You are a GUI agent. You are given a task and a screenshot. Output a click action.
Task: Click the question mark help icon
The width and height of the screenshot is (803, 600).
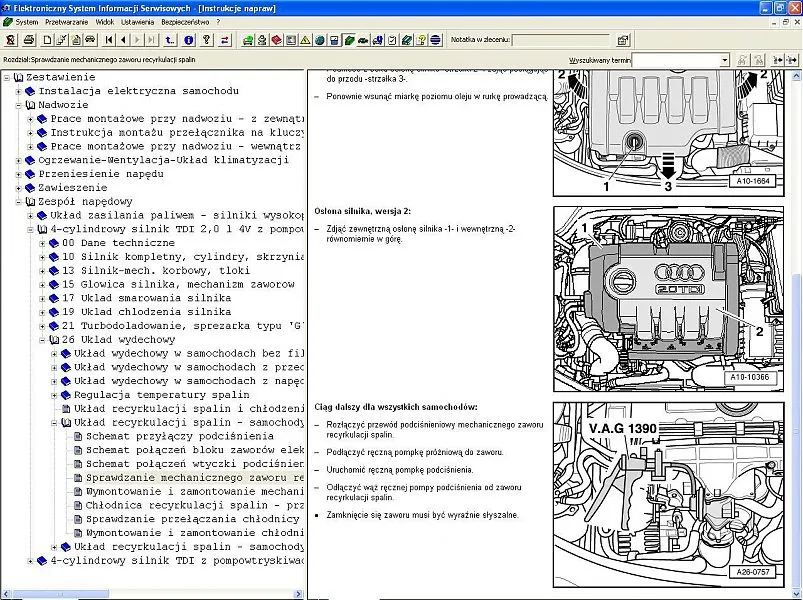(x=206, y=40)
